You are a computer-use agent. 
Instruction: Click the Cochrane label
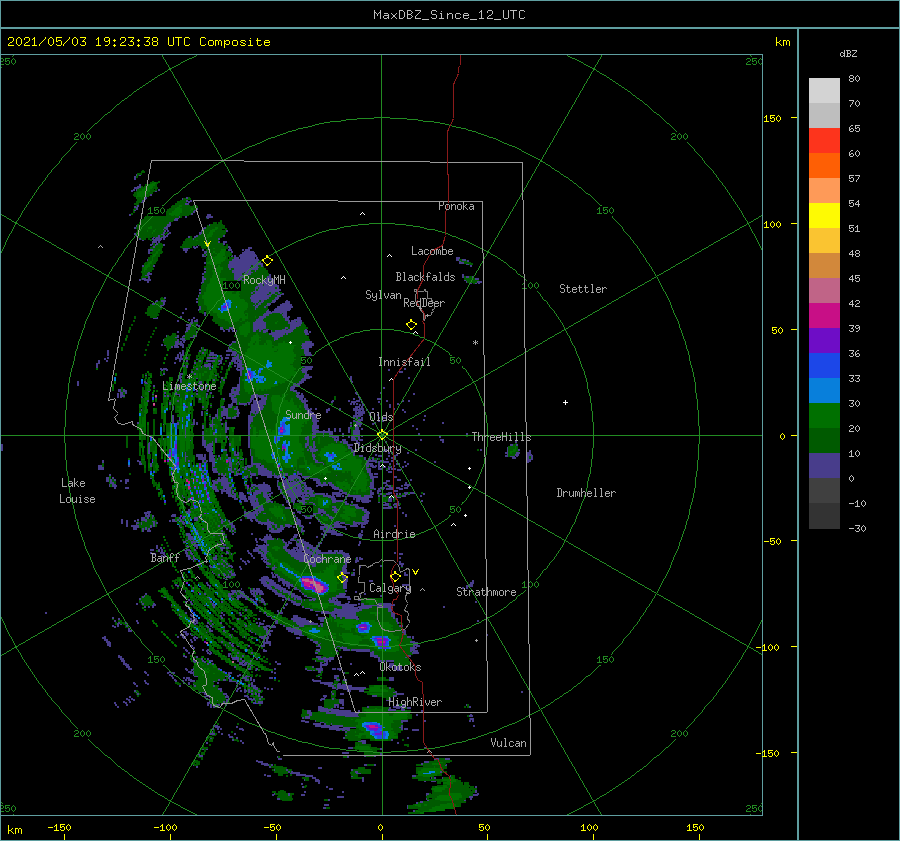(327, 559)
